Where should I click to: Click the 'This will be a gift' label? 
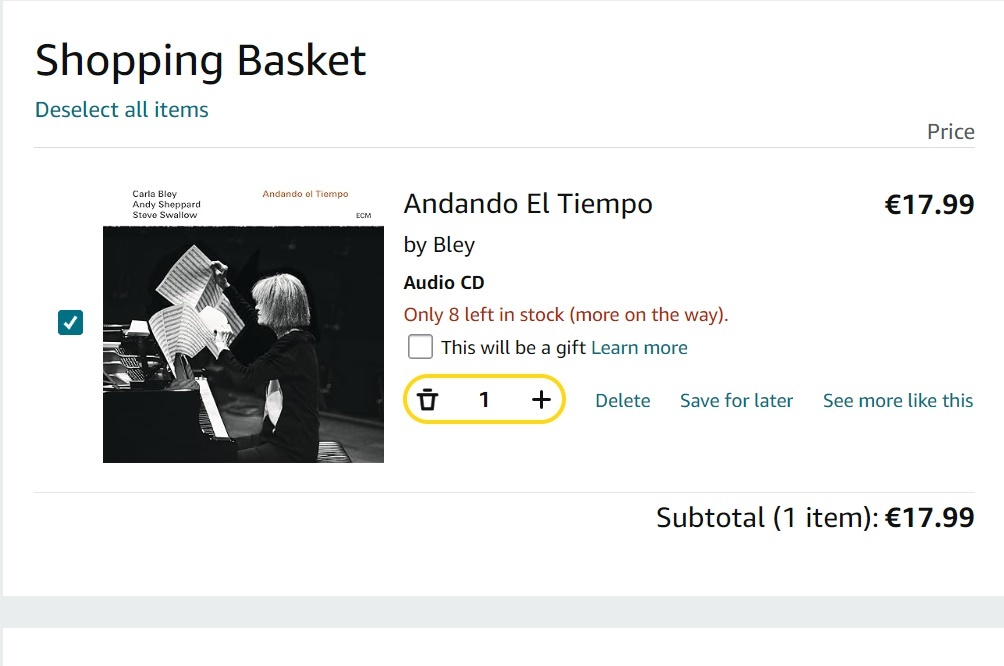coord(513,348)
